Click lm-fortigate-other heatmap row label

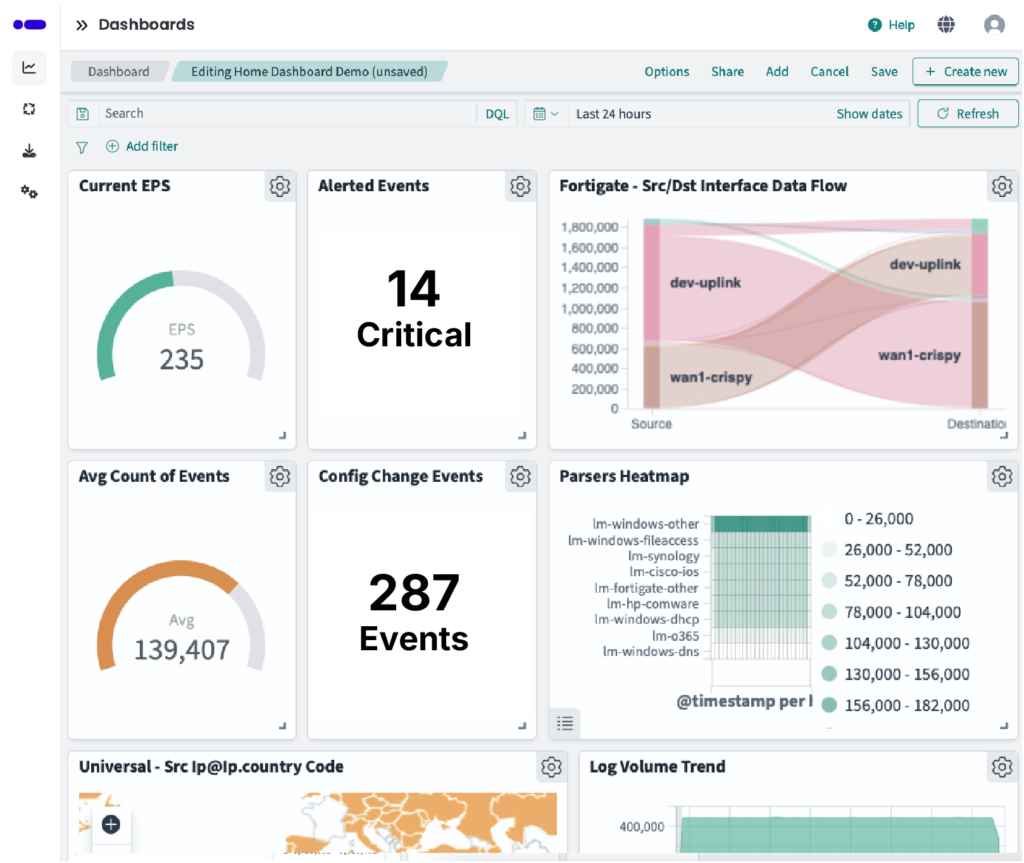point(646,588)
